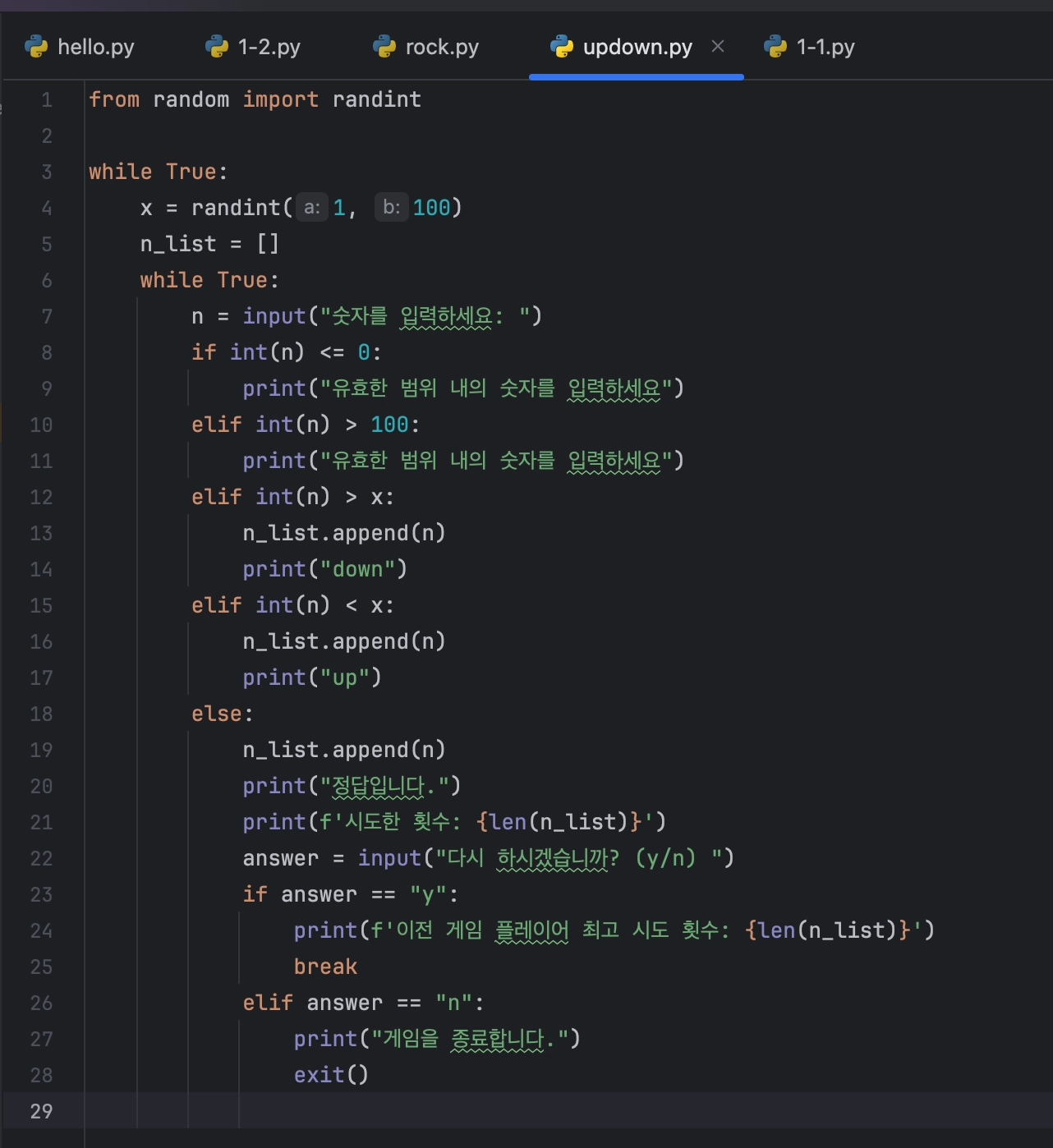The height and width of the screenshot is (1148, 1053).
Task: Click 'elif int(n) > x:' on line 12
Action: tap(292, 498)
